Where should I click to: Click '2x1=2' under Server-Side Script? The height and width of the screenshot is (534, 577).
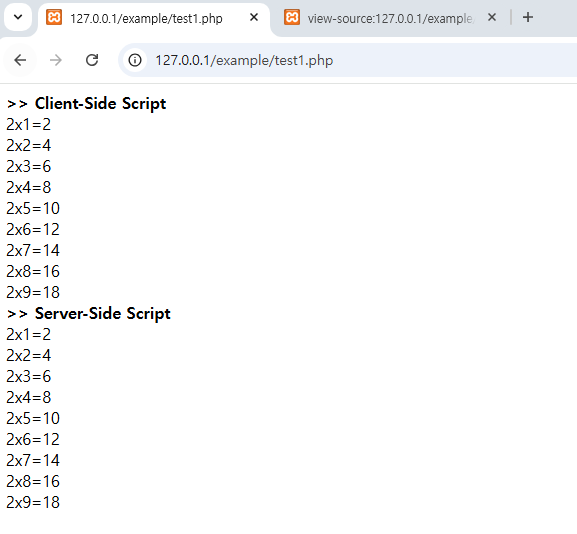[x=28, y=334]
